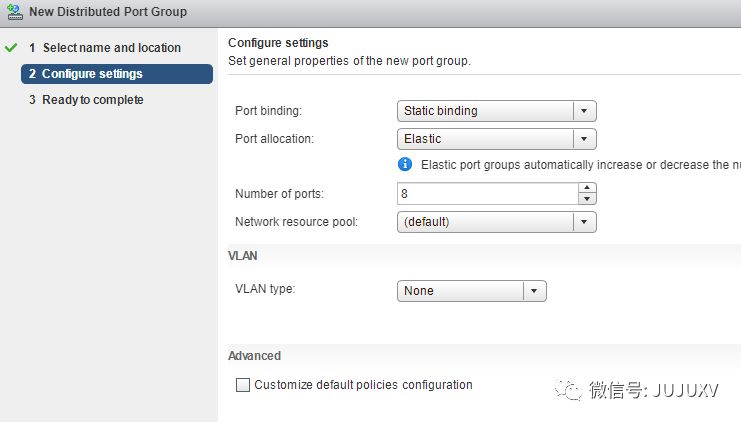This screenshot has height=422, width=741.
Task: Click the blue info icon below Port allocation
Action: click(405, 164)
